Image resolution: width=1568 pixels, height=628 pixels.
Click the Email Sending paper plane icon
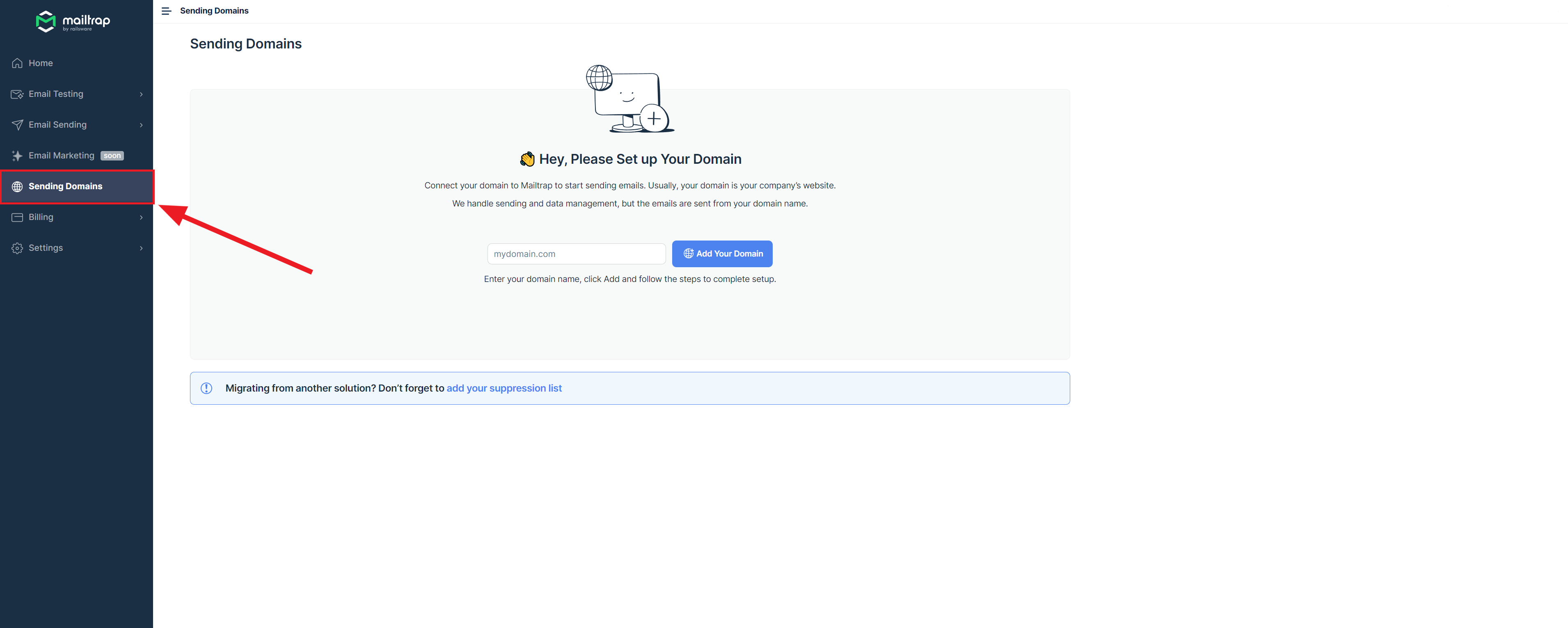[17, 125]
